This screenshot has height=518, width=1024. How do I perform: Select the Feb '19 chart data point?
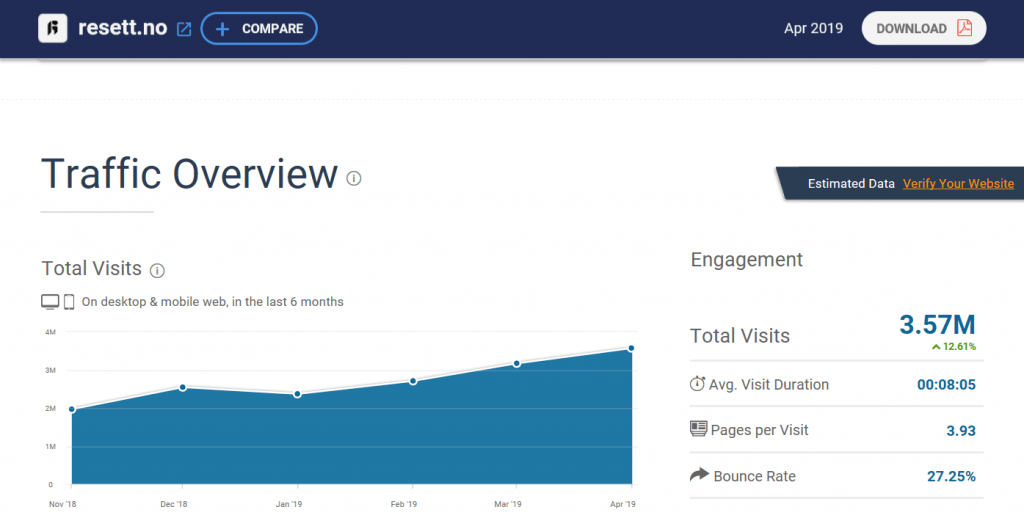click(412, 381)
